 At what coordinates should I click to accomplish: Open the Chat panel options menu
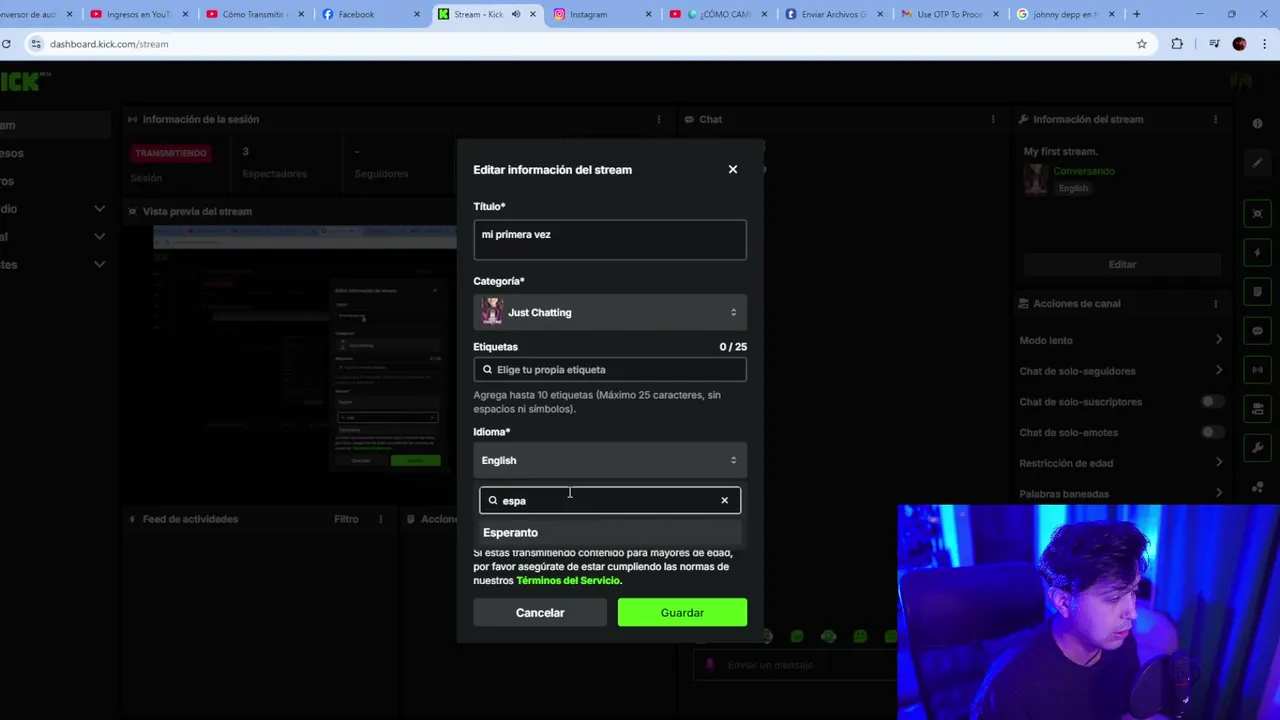click(993, 119)
